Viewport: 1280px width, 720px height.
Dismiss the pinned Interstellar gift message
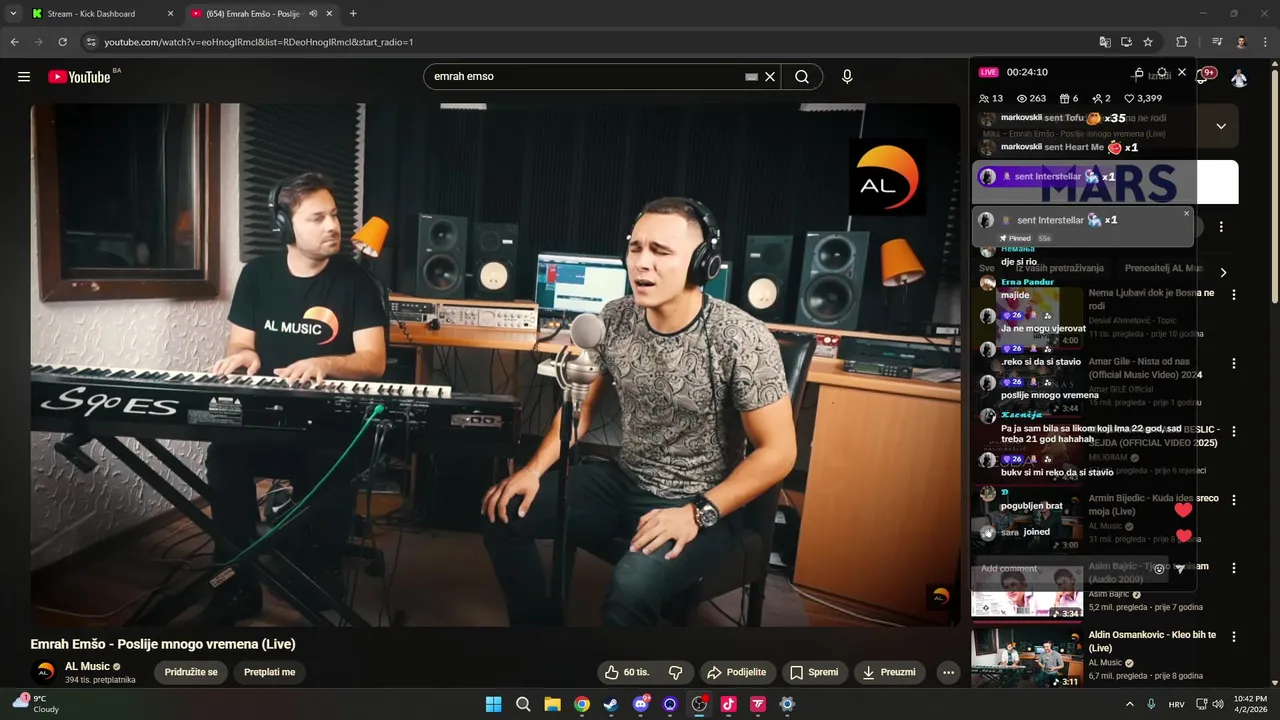pyautogui.click(x=1187, y=213)
